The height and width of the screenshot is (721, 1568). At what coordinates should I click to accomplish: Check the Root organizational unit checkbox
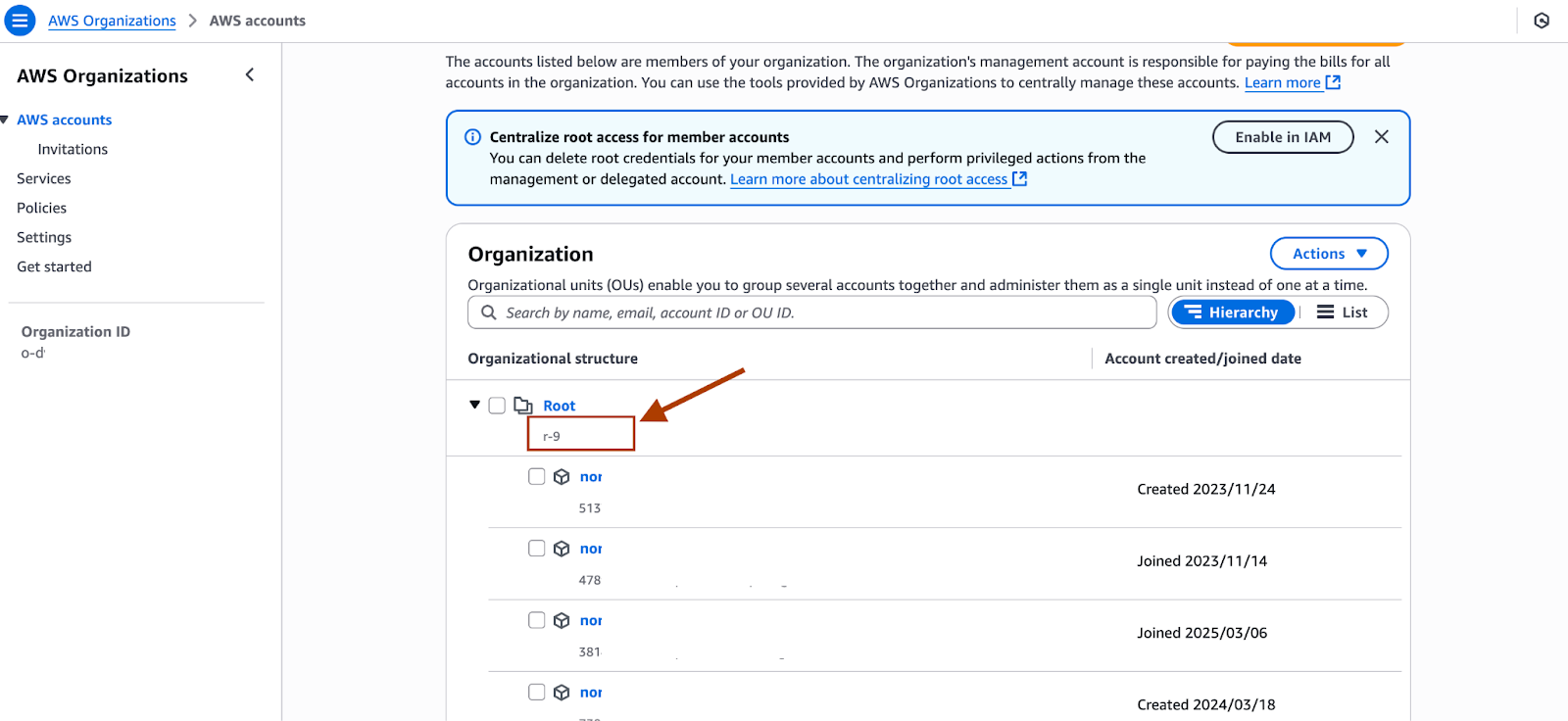(x=497, y=406)
